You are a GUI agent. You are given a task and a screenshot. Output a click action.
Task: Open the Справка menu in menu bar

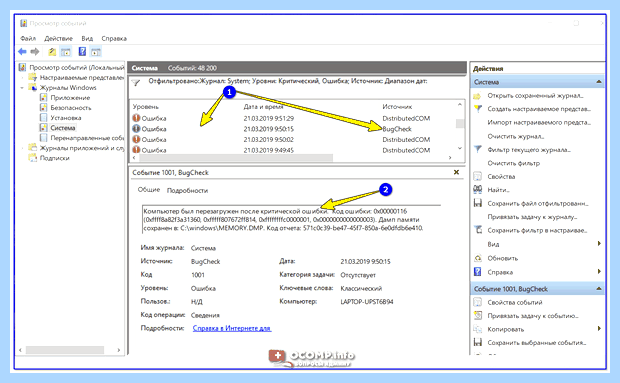point(114,38)
